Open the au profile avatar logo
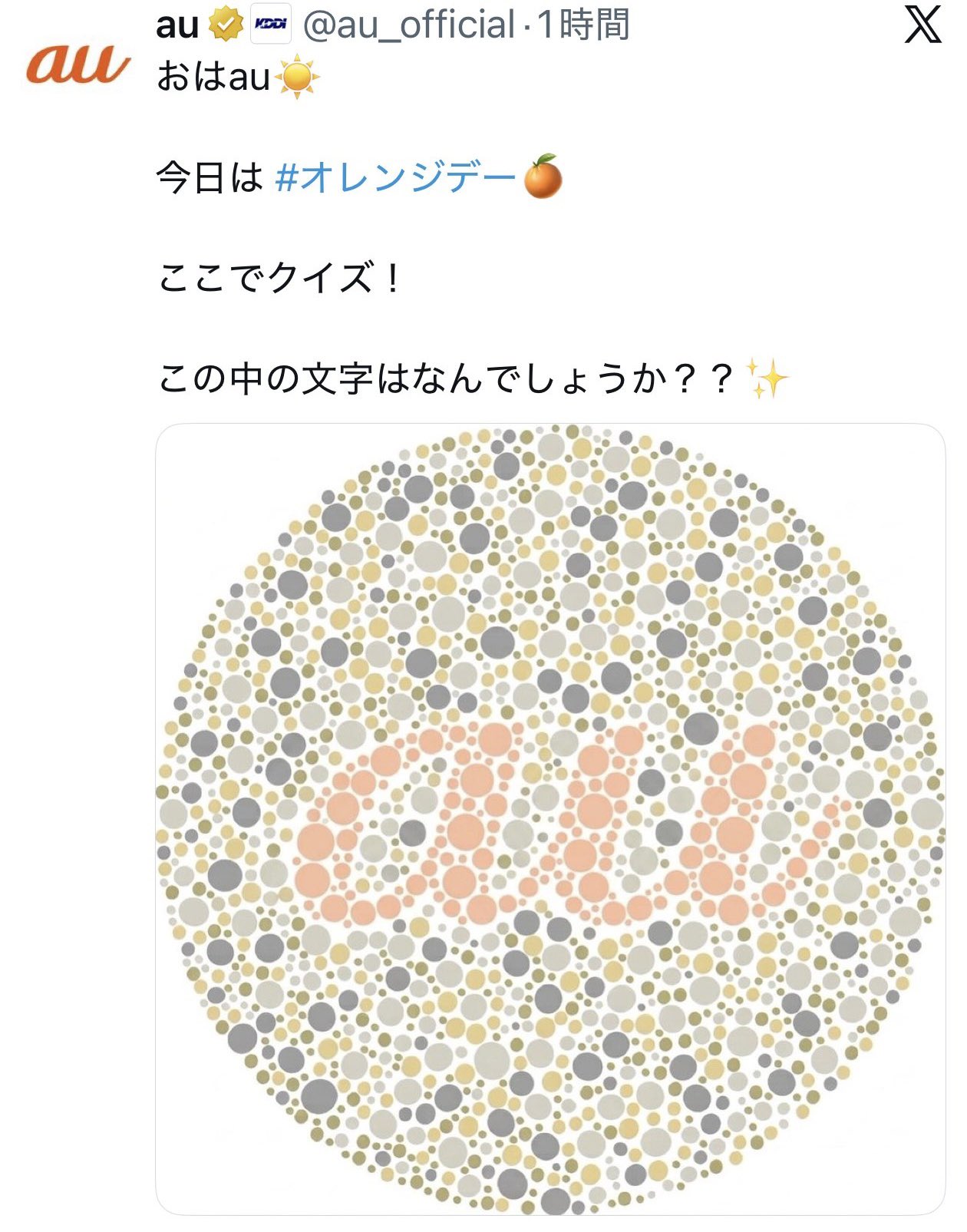Viewport: 967px width, 1232px height. [x=78, y=63]
